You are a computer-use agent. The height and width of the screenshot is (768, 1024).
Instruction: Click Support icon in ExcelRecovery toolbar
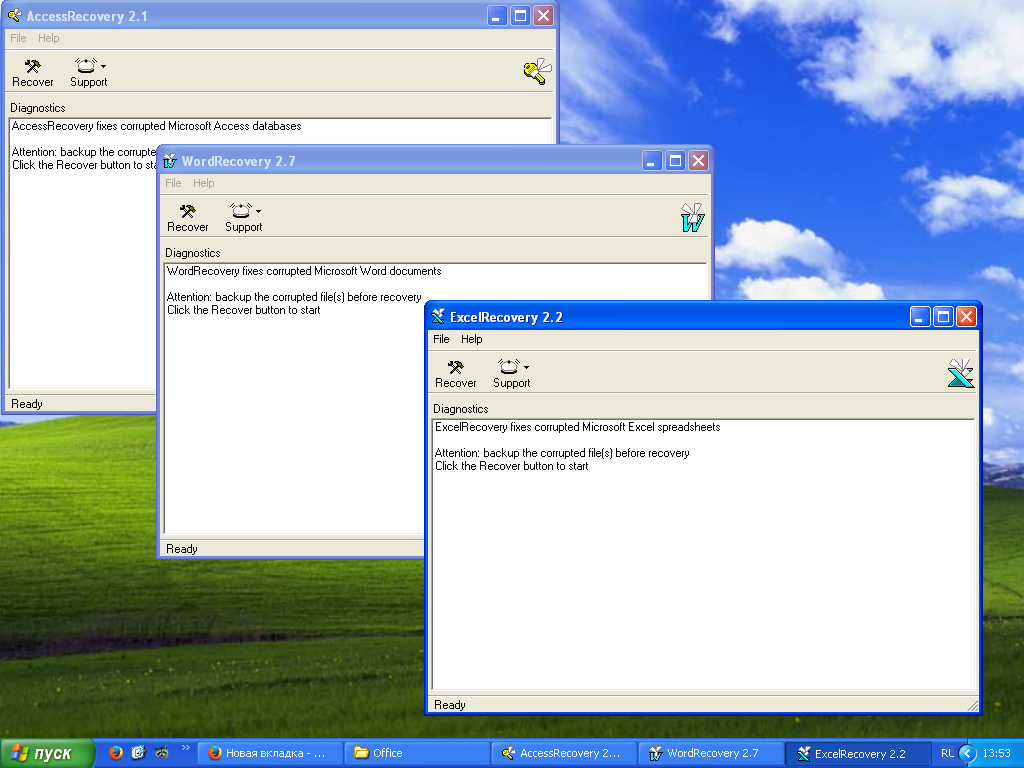pyautogui.click(x=508, y=368)
